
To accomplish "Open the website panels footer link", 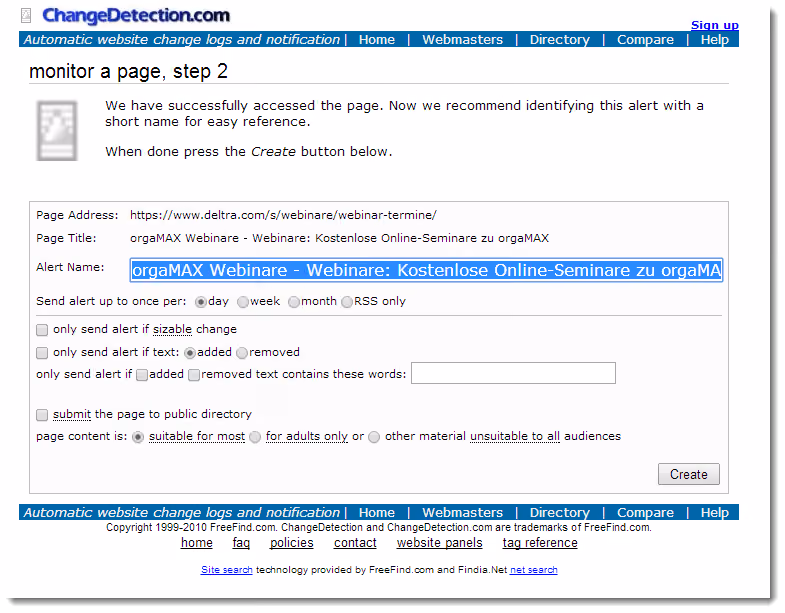I will point(440,543).
